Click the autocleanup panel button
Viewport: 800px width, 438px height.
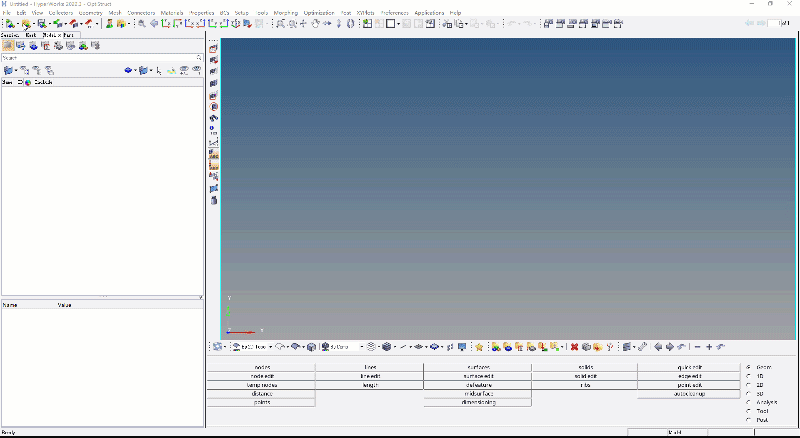[x=689, y=394]
